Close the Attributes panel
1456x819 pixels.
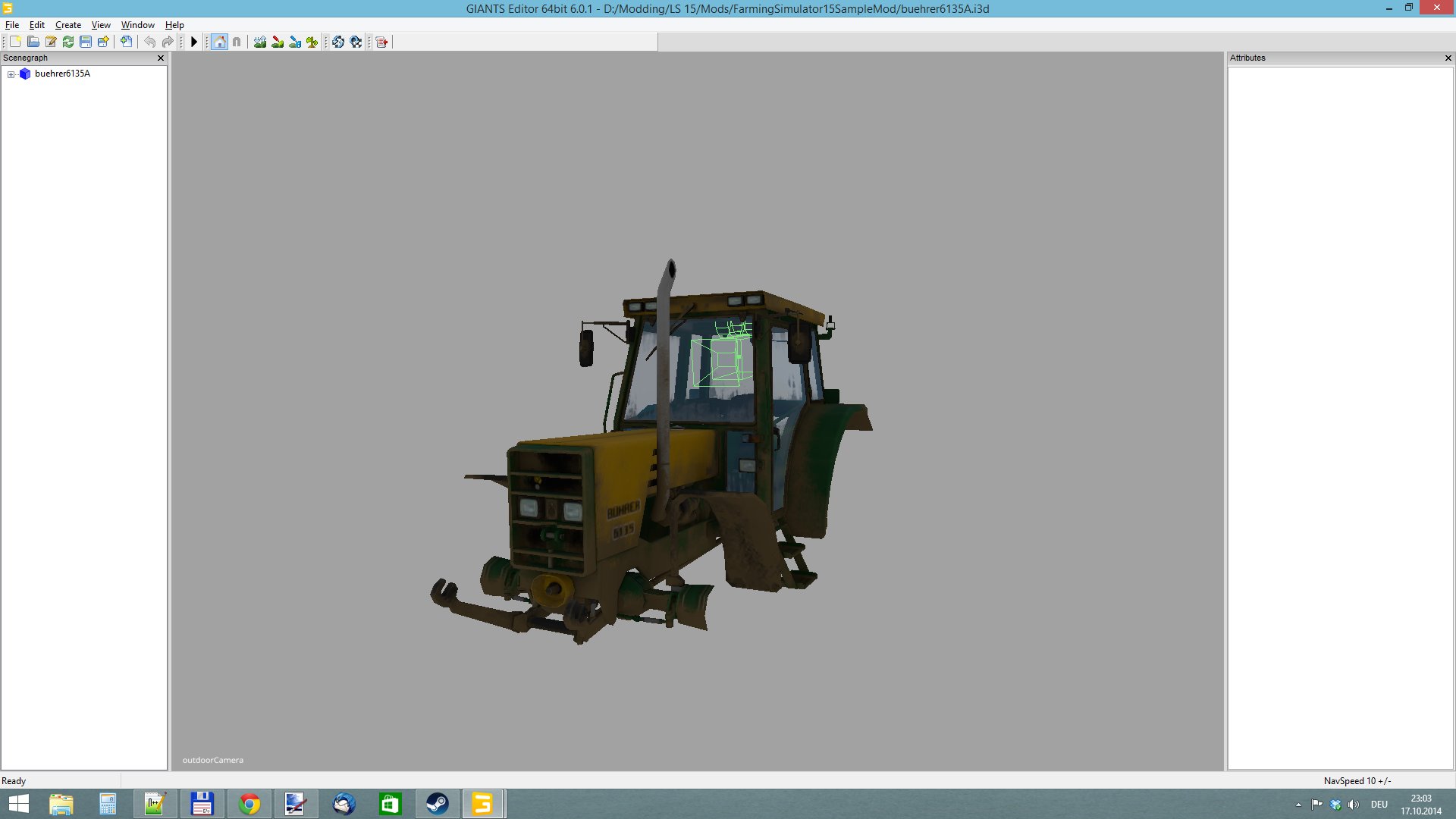1448,58
